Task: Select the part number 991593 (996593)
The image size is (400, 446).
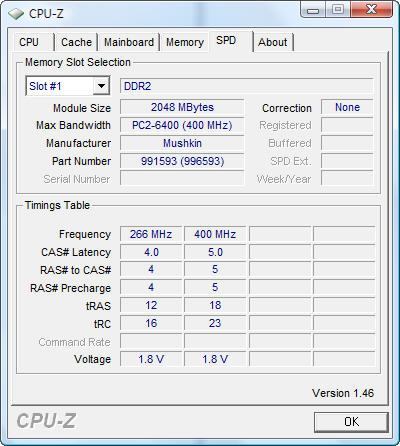Action: click(x=182, y=161)
